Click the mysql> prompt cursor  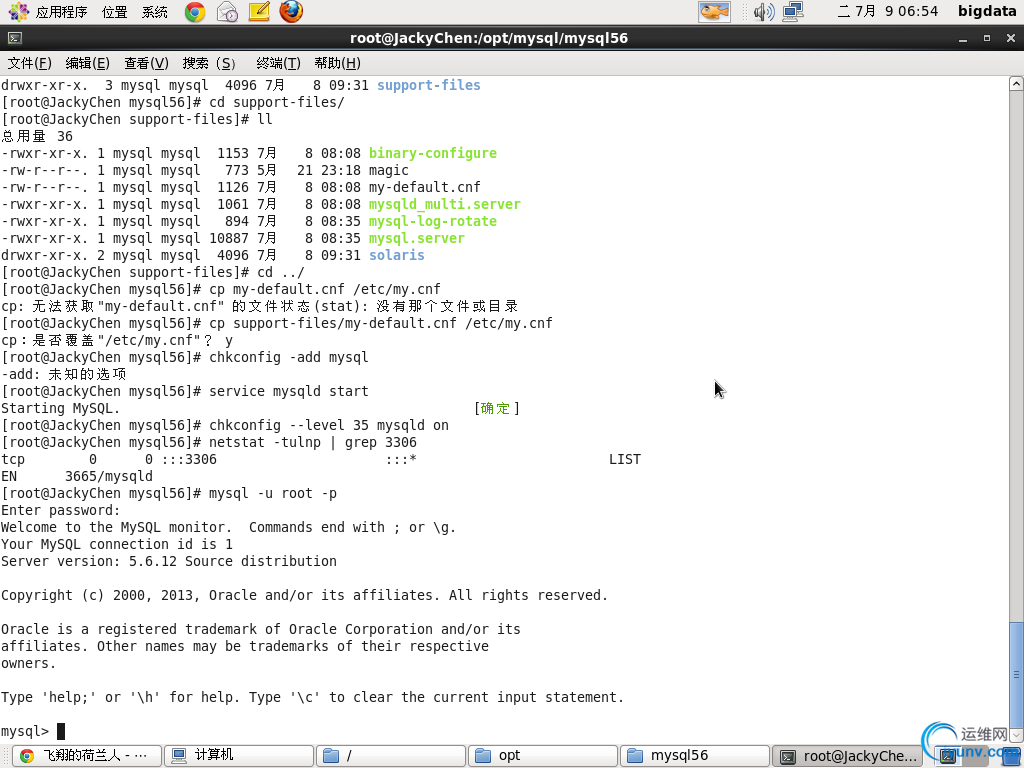coord(61,731)
